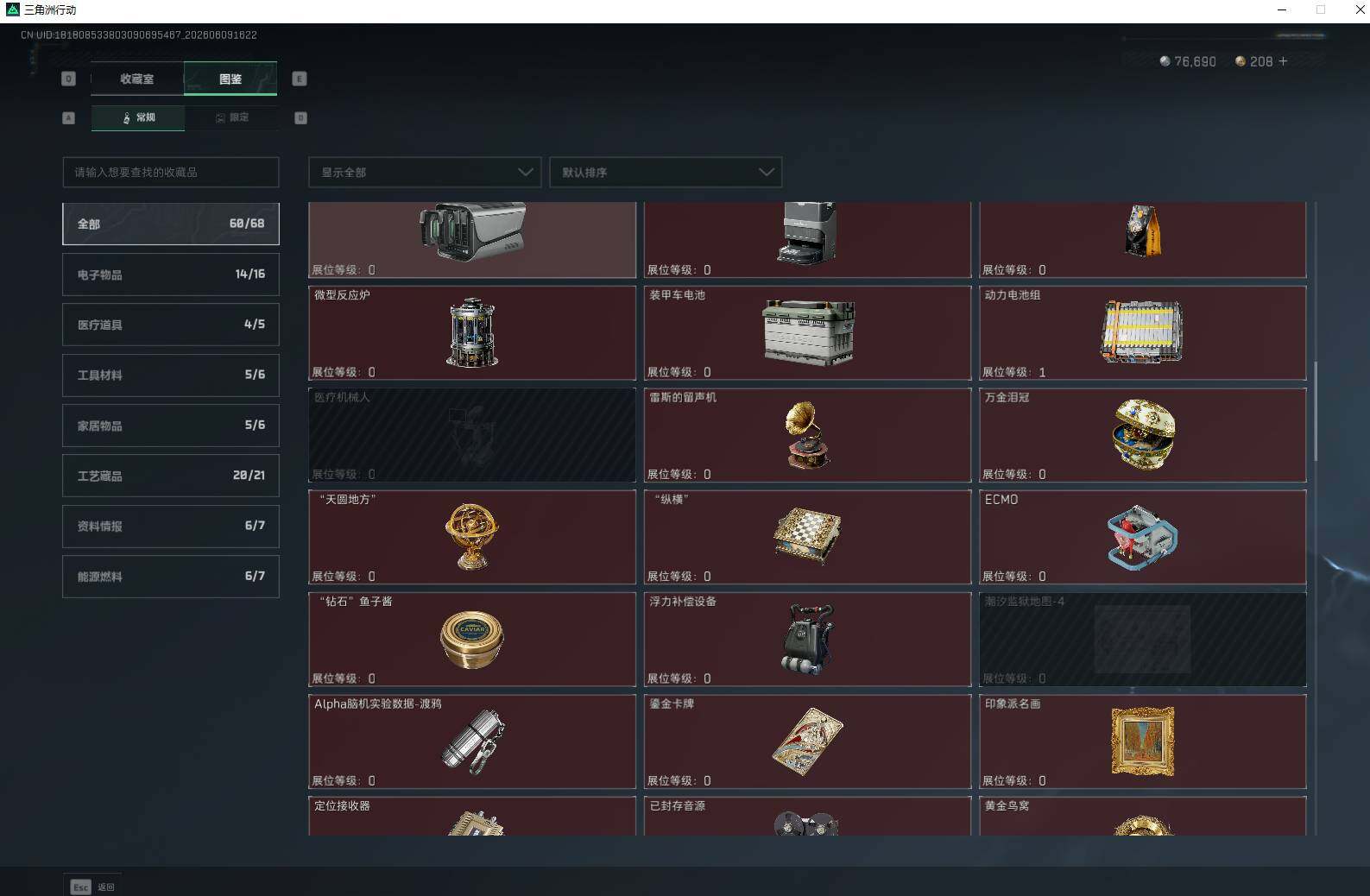Open the 显示全部 display dropdown
The image size is (1370, 896).
click(425, 173)
